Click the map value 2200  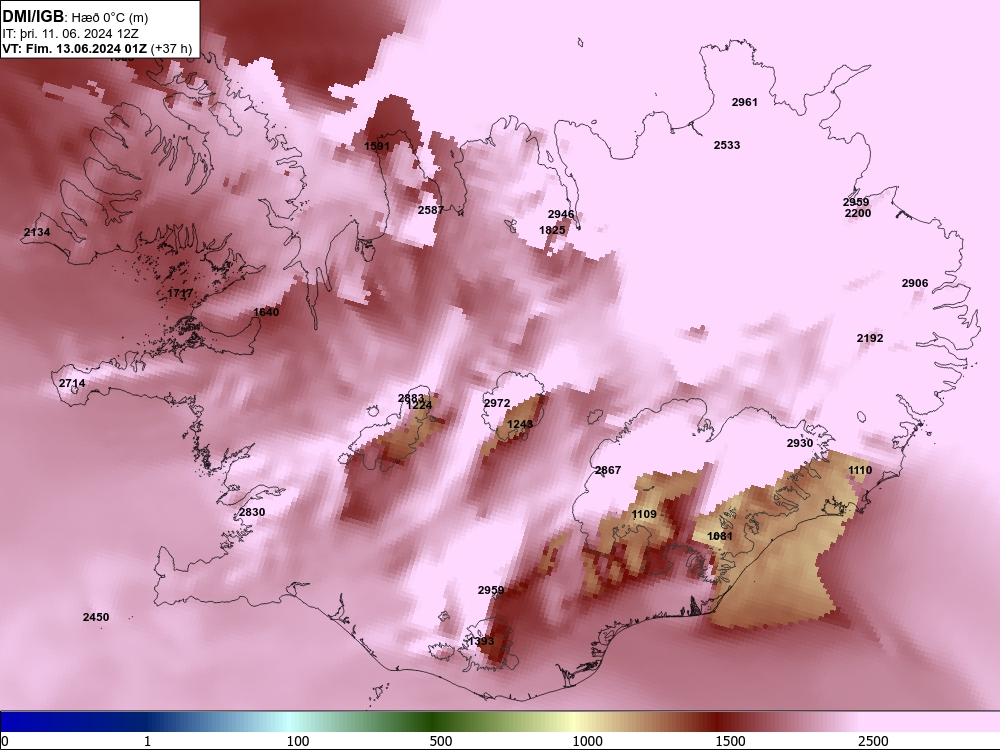[858, 213]
